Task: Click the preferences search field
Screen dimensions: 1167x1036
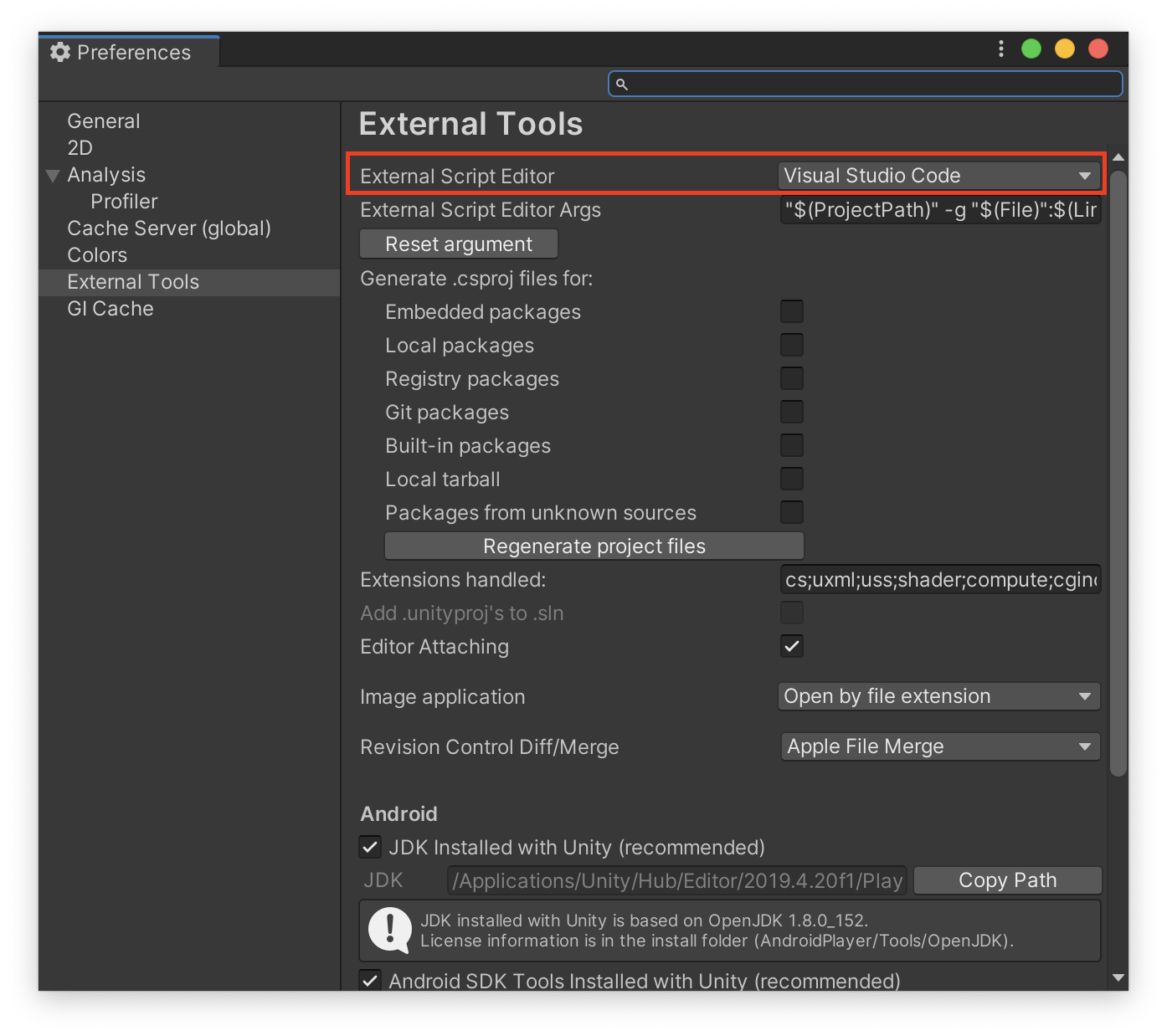Action: coord(865,84)
